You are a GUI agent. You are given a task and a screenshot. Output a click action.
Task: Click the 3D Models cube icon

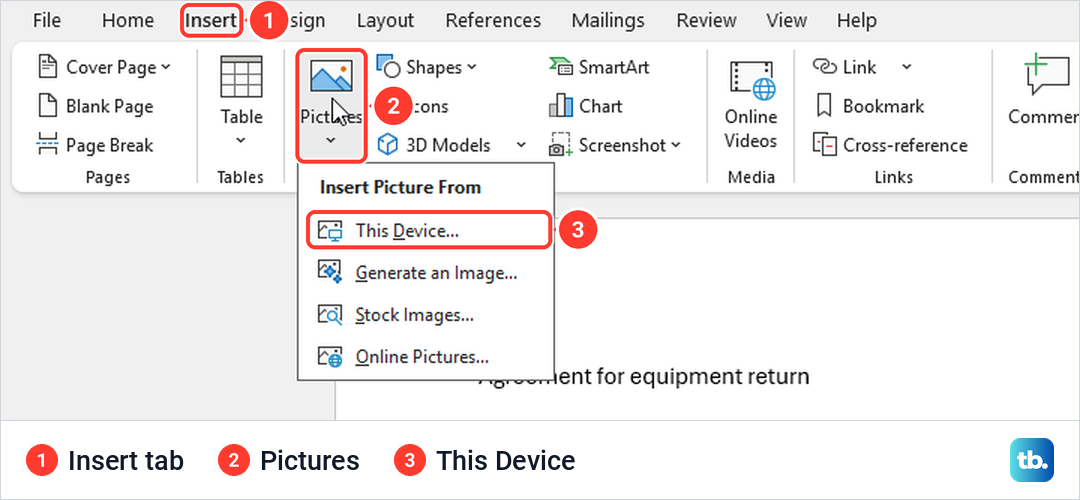pyautogui.click(x=388, y=145)
